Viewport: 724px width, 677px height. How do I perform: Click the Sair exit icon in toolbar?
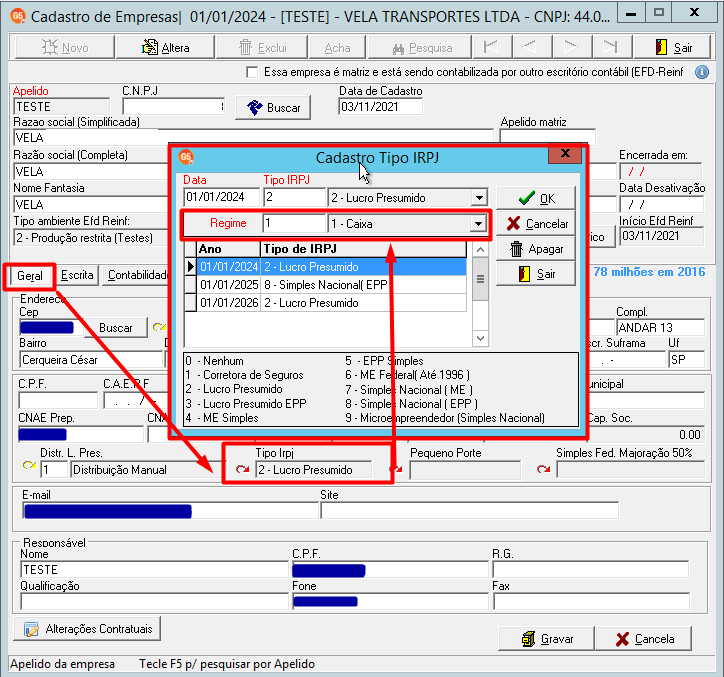[672, 47]
